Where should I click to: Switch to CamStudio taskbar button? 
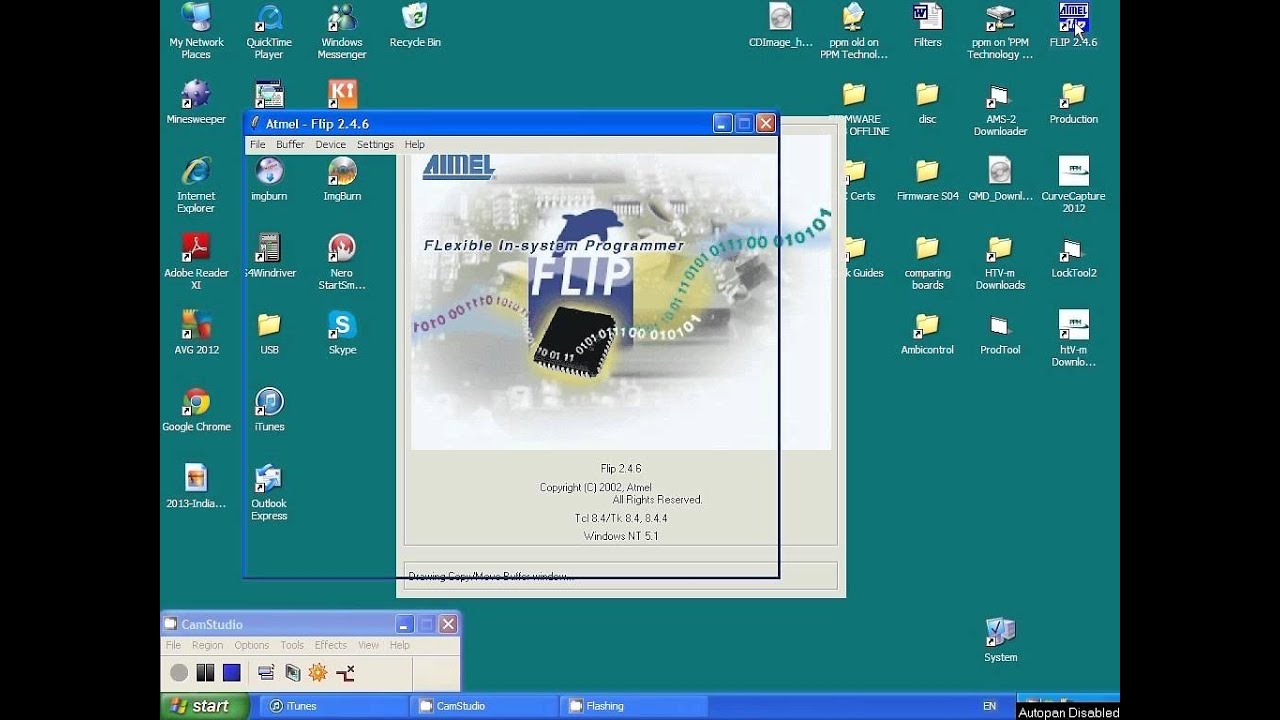[483, 706]
